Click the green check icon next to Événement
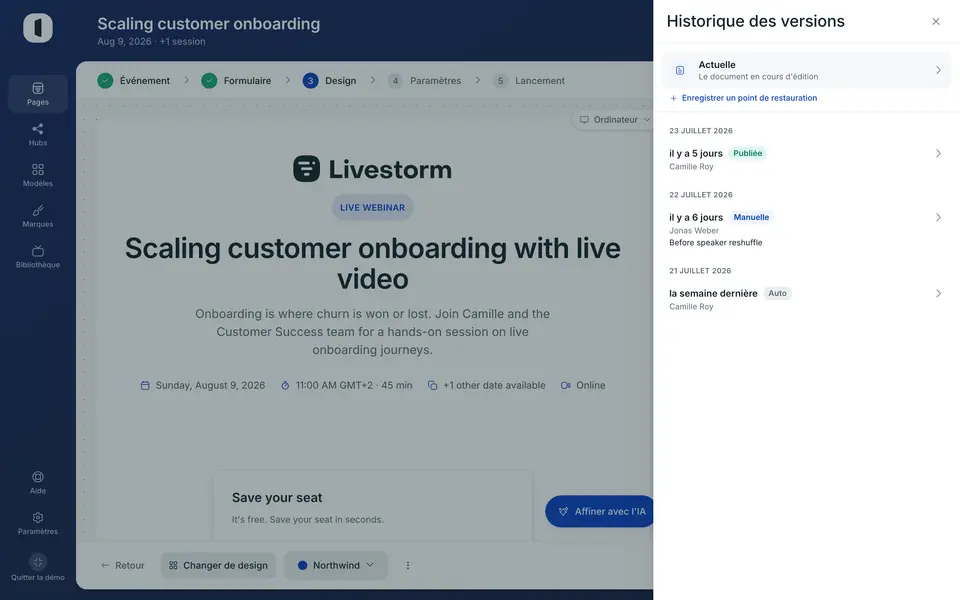This screenshot has height=600, width=960. 105,80
